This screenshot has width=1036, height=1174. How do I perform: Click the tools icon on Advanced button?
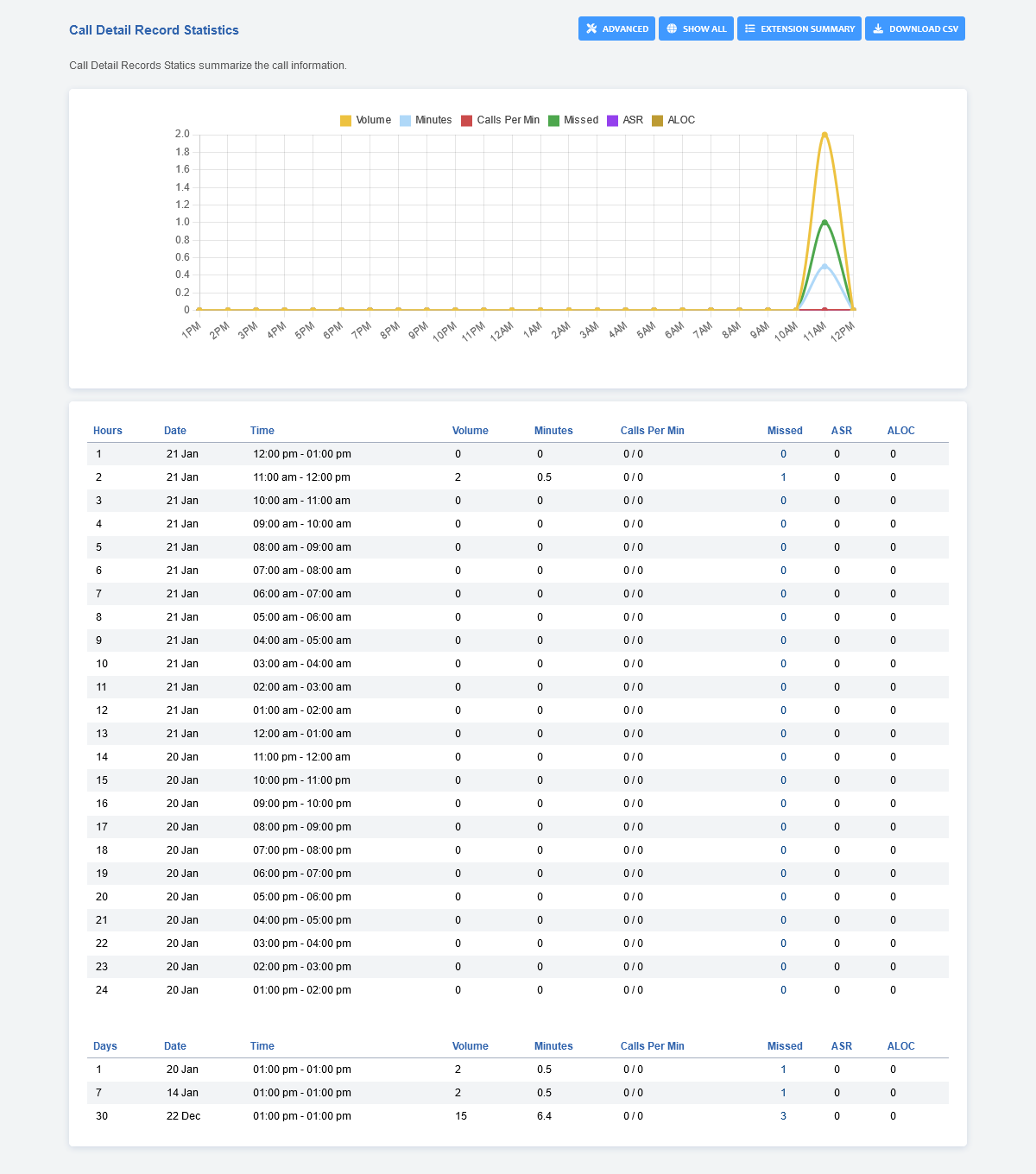(x=591, y=28)
